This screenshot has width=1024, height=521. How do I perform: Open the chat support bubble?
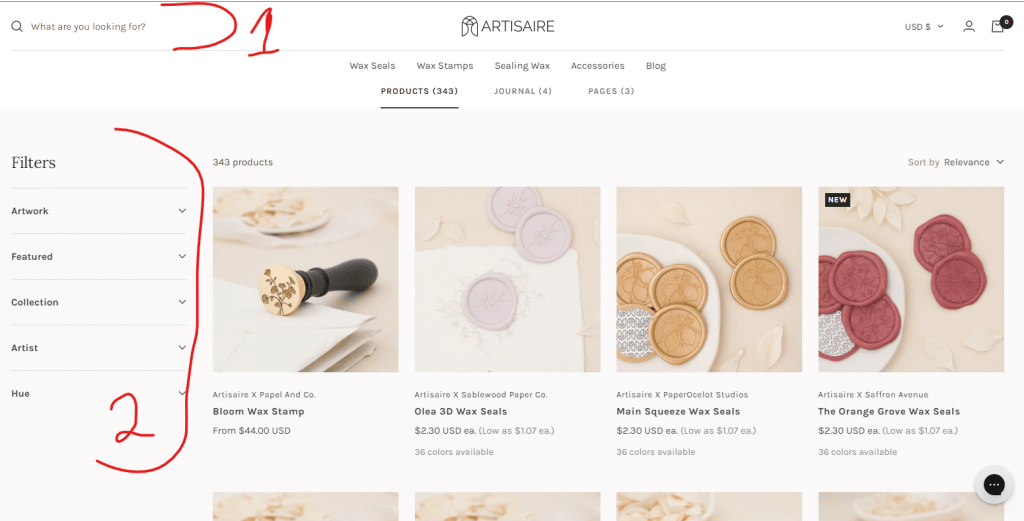(994, 484)
